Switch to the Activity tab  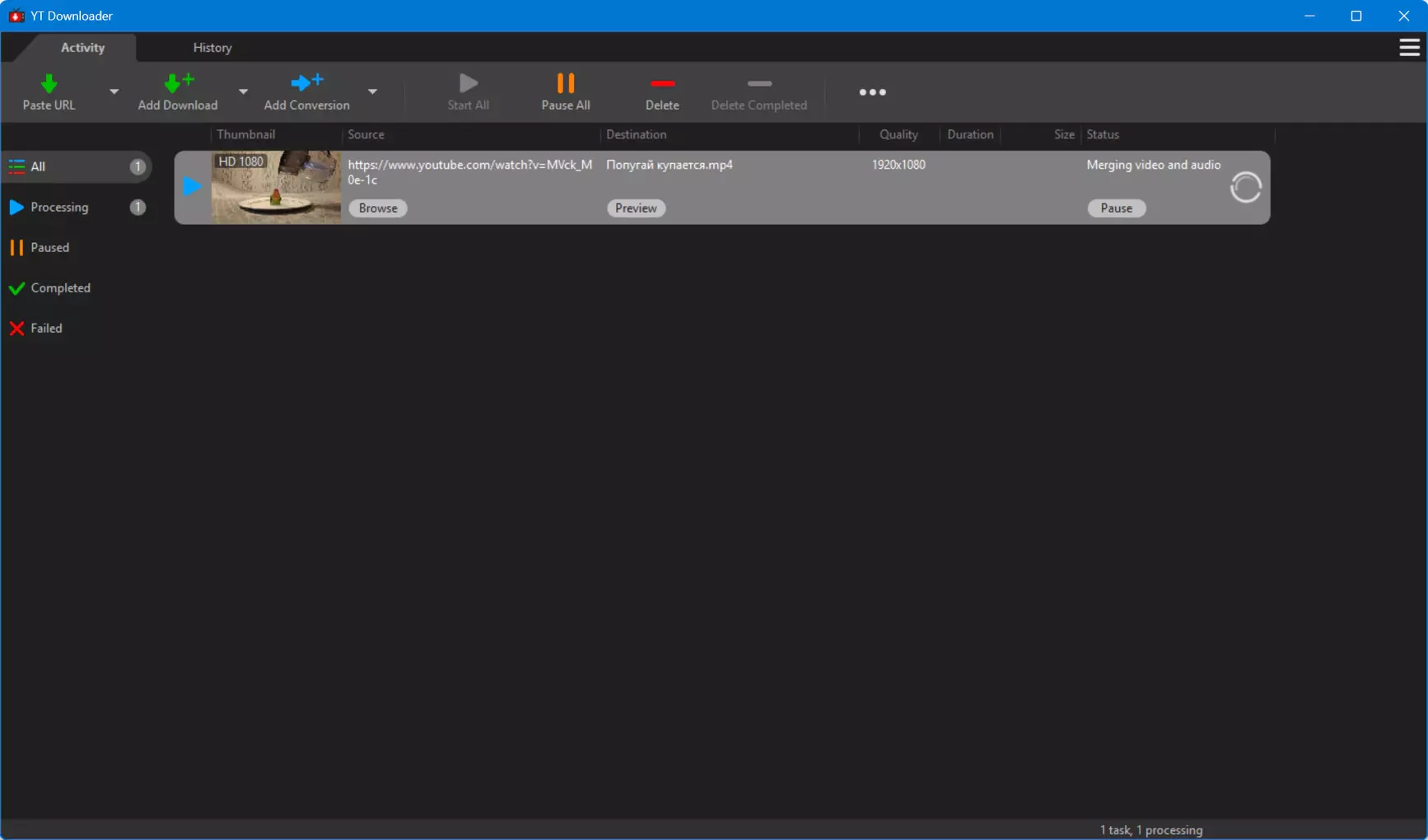point(82,48)
